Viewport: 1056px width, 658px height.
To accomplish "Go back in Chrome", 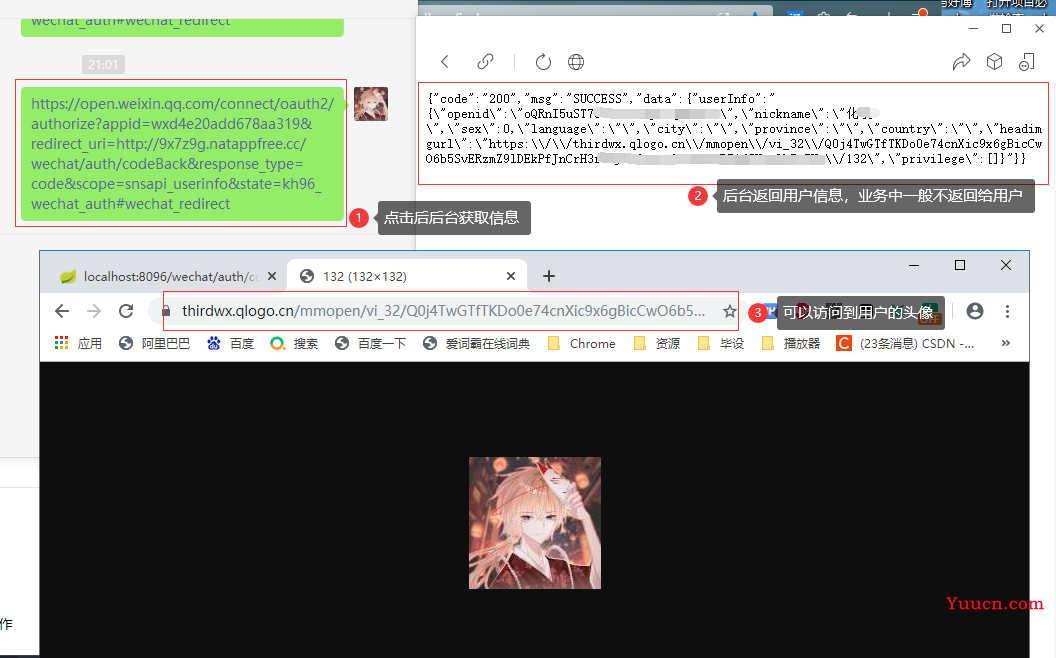I will 62,311.
